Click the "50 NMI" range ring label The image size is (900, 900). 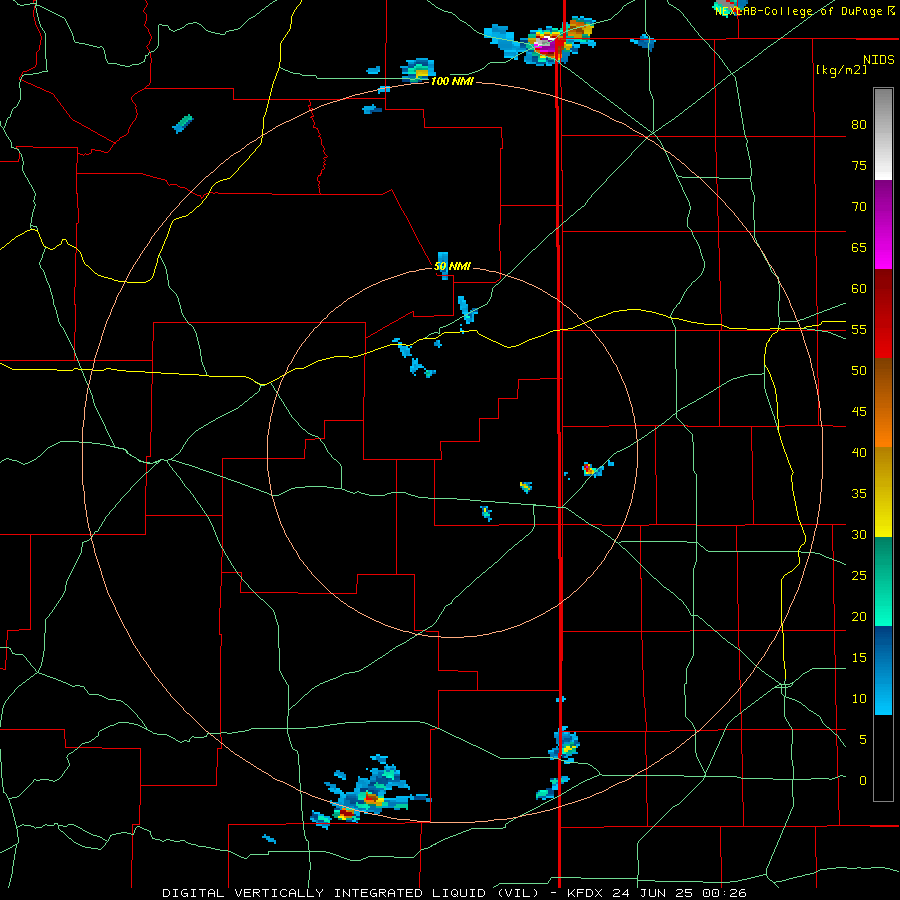point(452,266)
